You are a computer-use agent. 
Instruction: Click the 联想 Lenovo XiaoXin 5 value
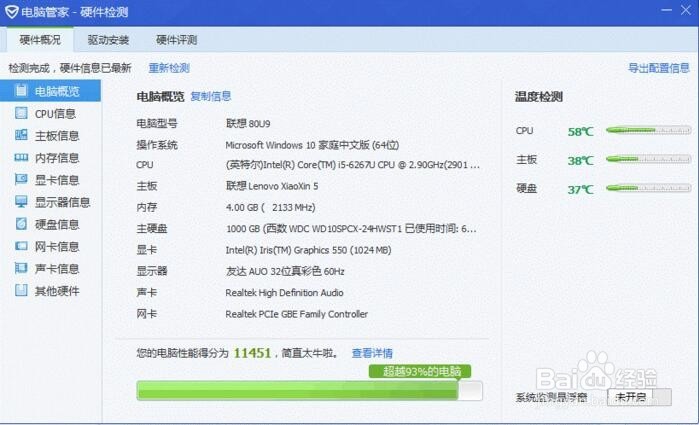(x=272, y=186)
